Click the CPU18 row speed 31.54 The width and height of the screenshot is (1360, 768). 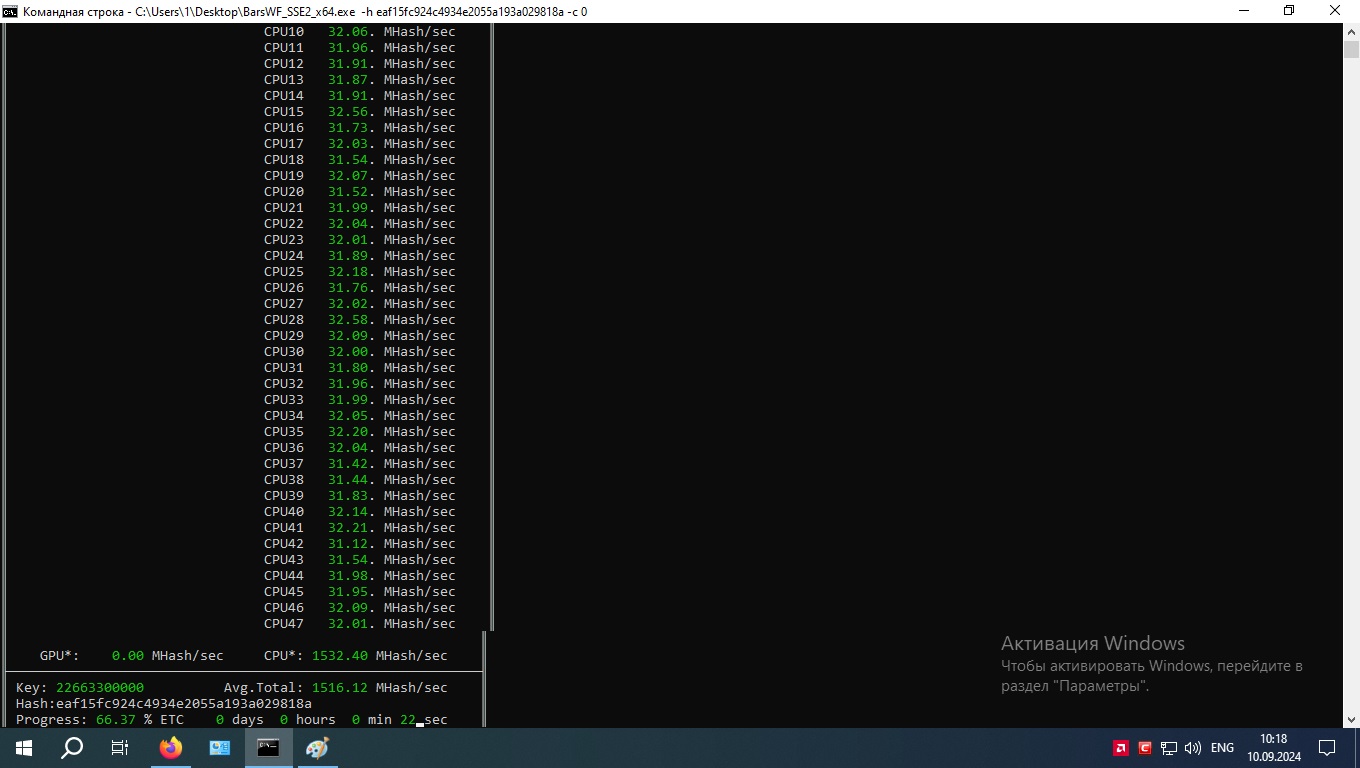(348, 160)
